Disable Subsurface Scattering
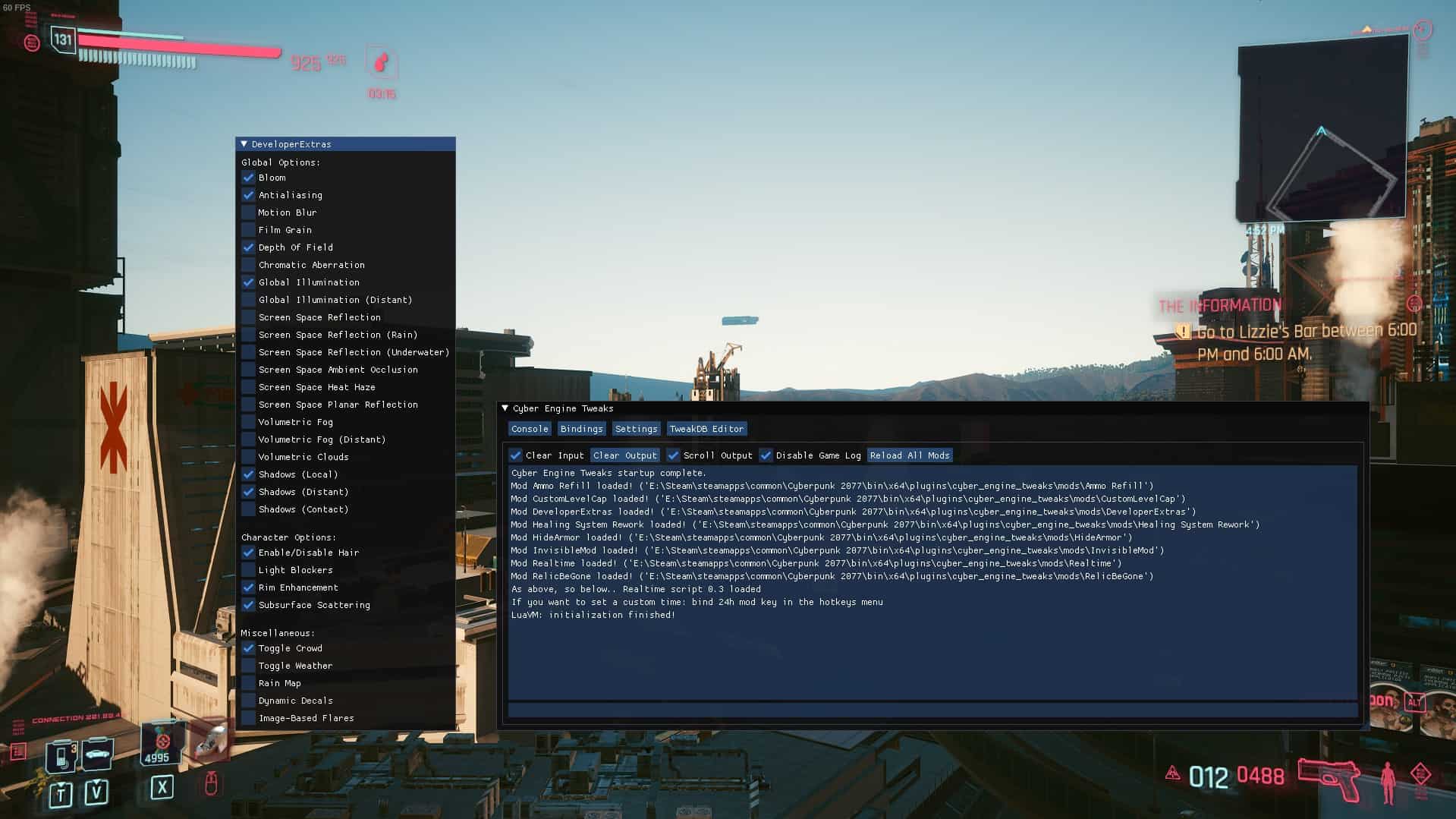 click(x=248, y=605)
